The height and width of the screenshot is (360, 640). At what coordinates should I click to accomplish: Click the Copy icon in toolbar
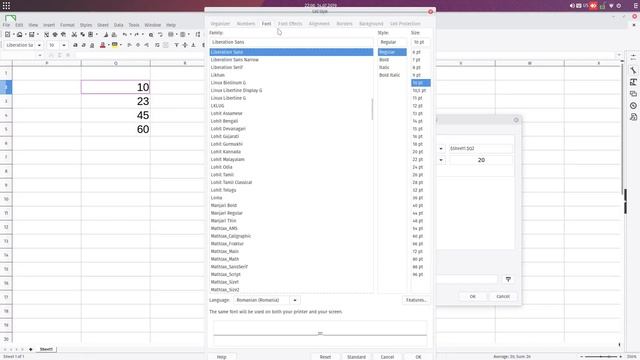[x=82, y=35]
